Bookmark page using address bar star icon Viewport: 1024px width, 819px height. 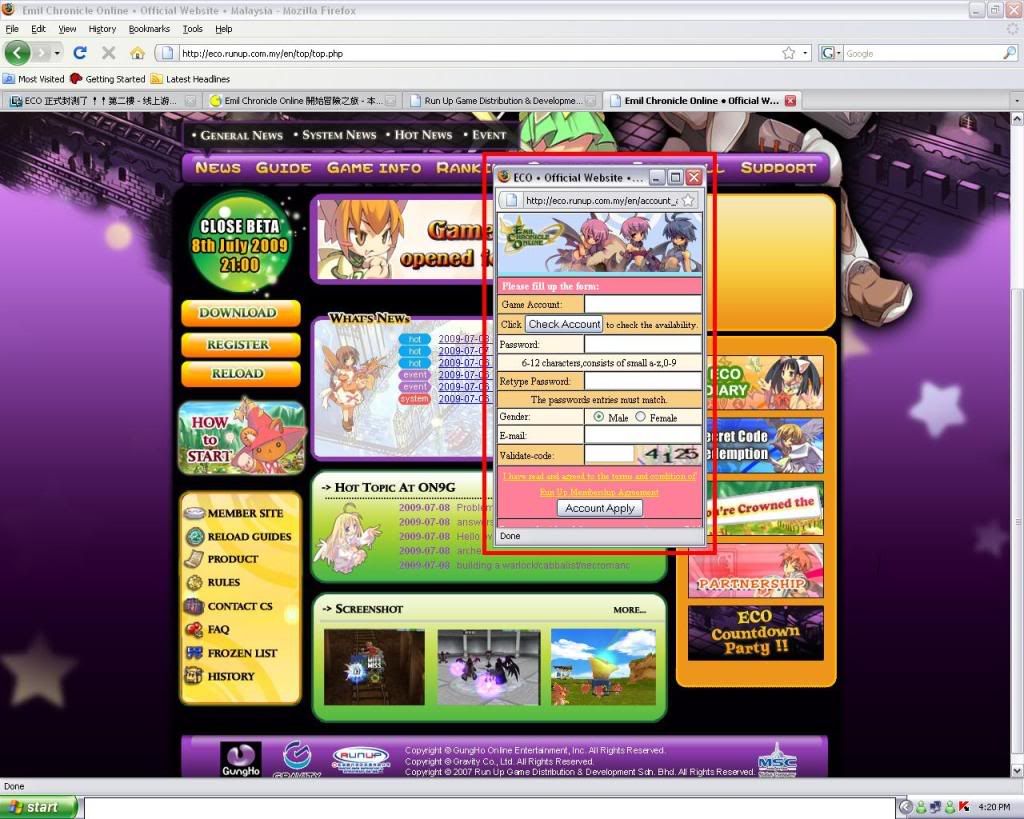point(789,53)
